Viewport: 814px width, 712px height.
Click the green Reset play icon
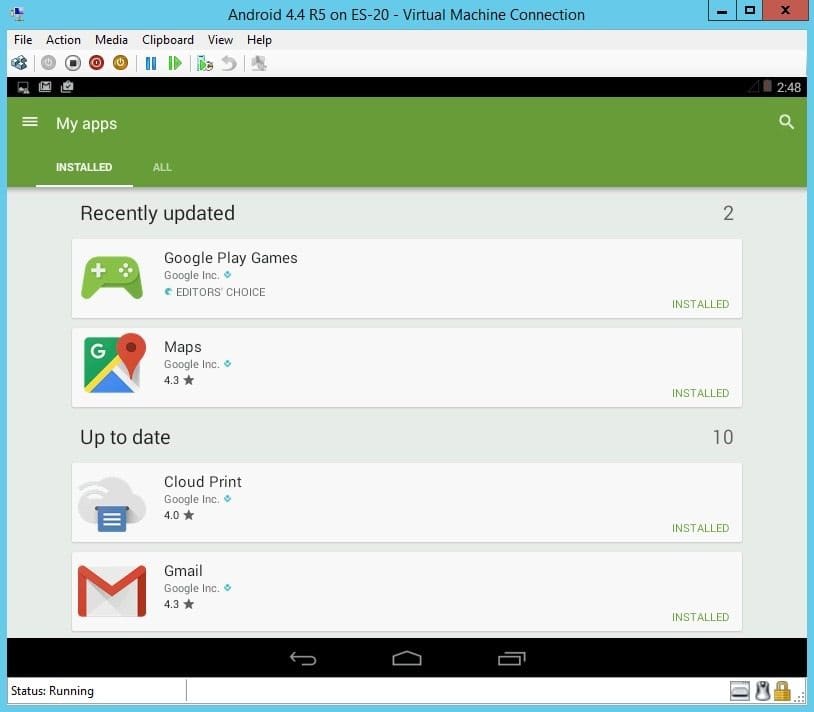[175, 63]
